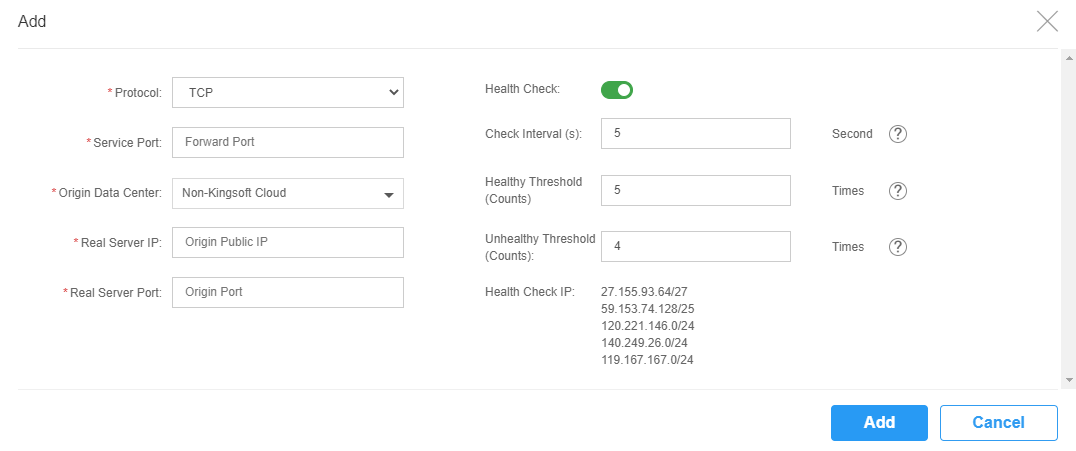Screen dimensions: 1076x451
Task: Close the Add dialog with X
Action: pos(1047,21)
